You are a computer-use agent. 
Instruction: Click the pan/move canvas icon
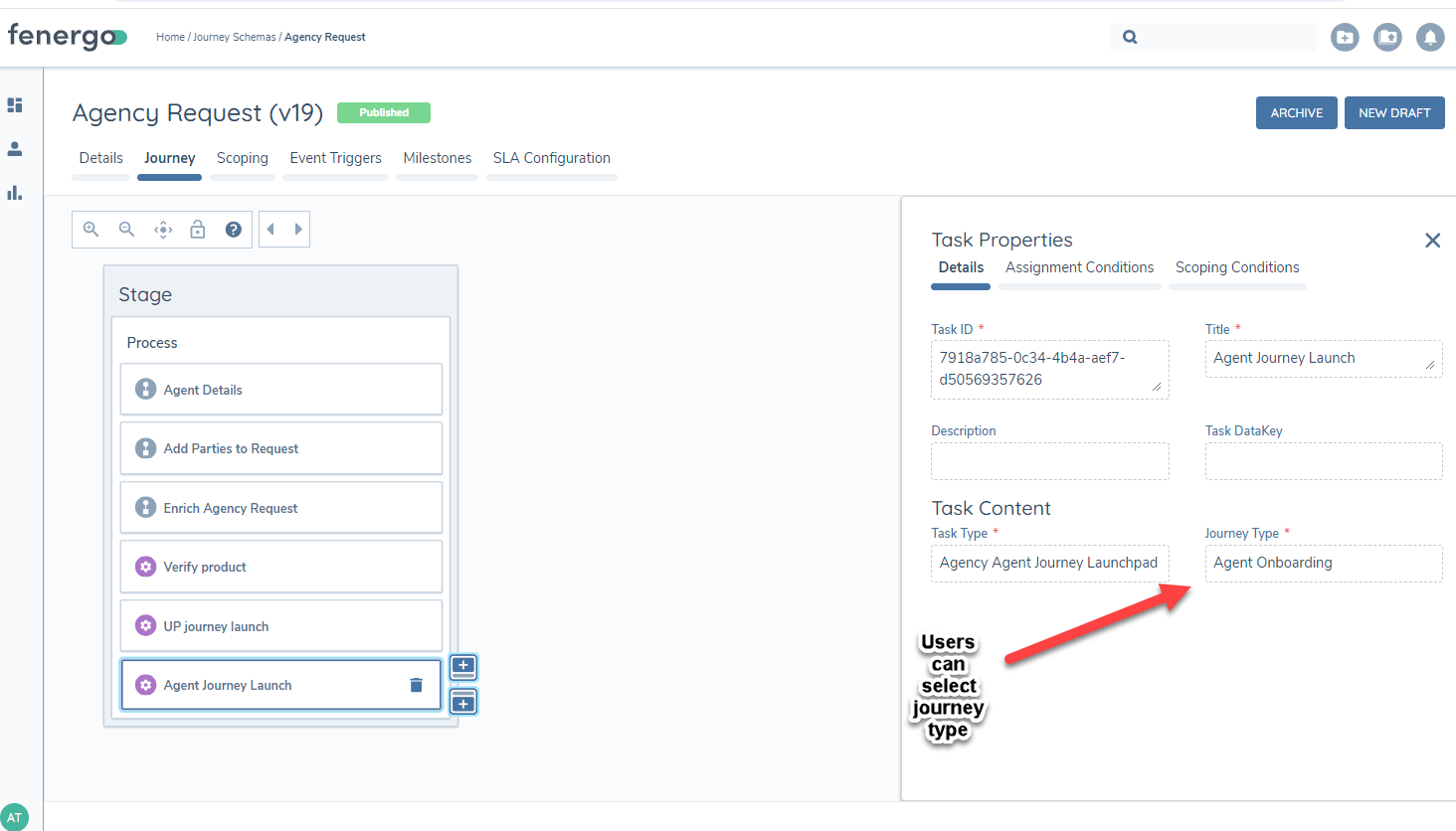(162, 229)
